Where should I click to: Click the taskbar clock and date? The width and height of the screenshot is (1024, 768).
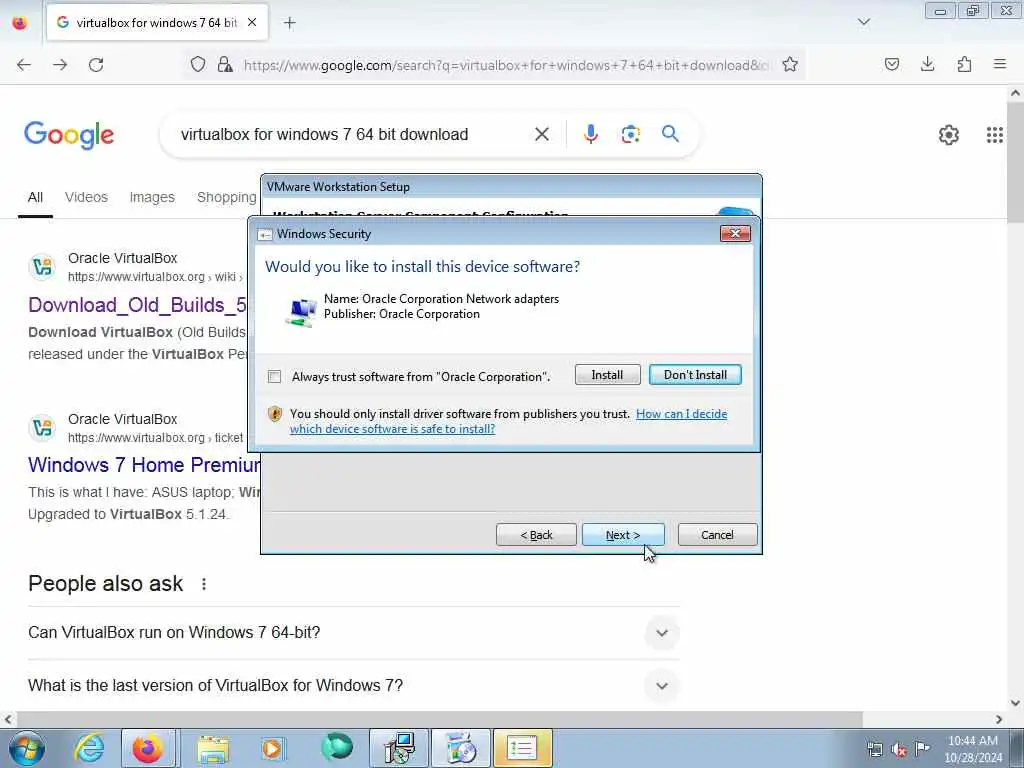[x=973, y=749]
